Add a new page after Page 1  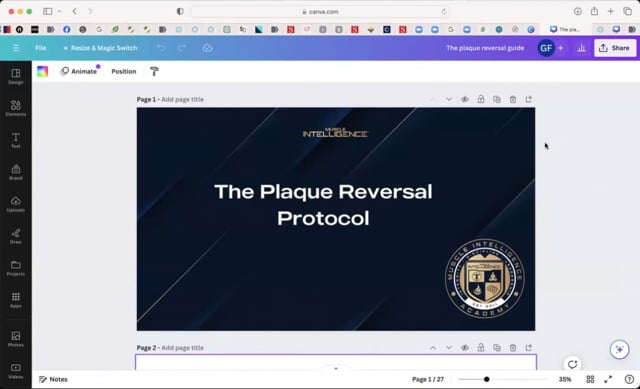pos(529,99)
